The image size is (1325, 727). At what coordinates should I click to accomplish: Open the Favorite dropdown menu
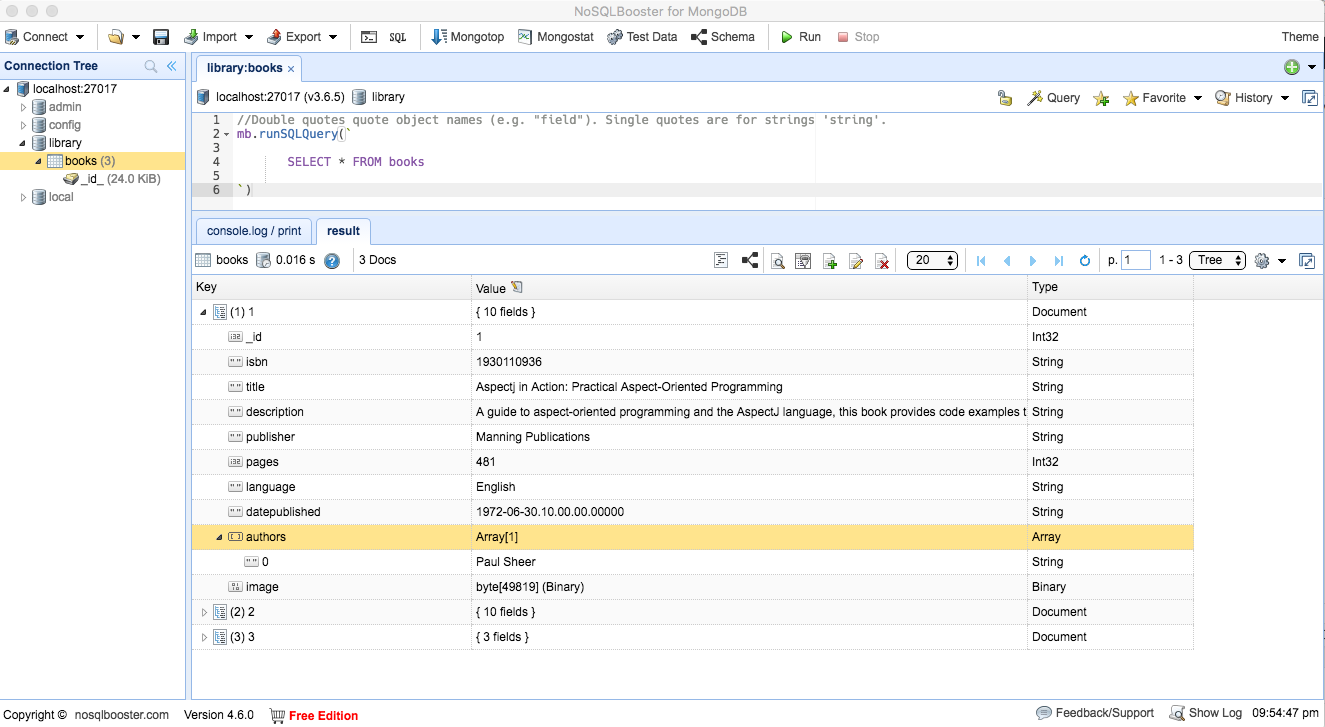pos(1162,98)
